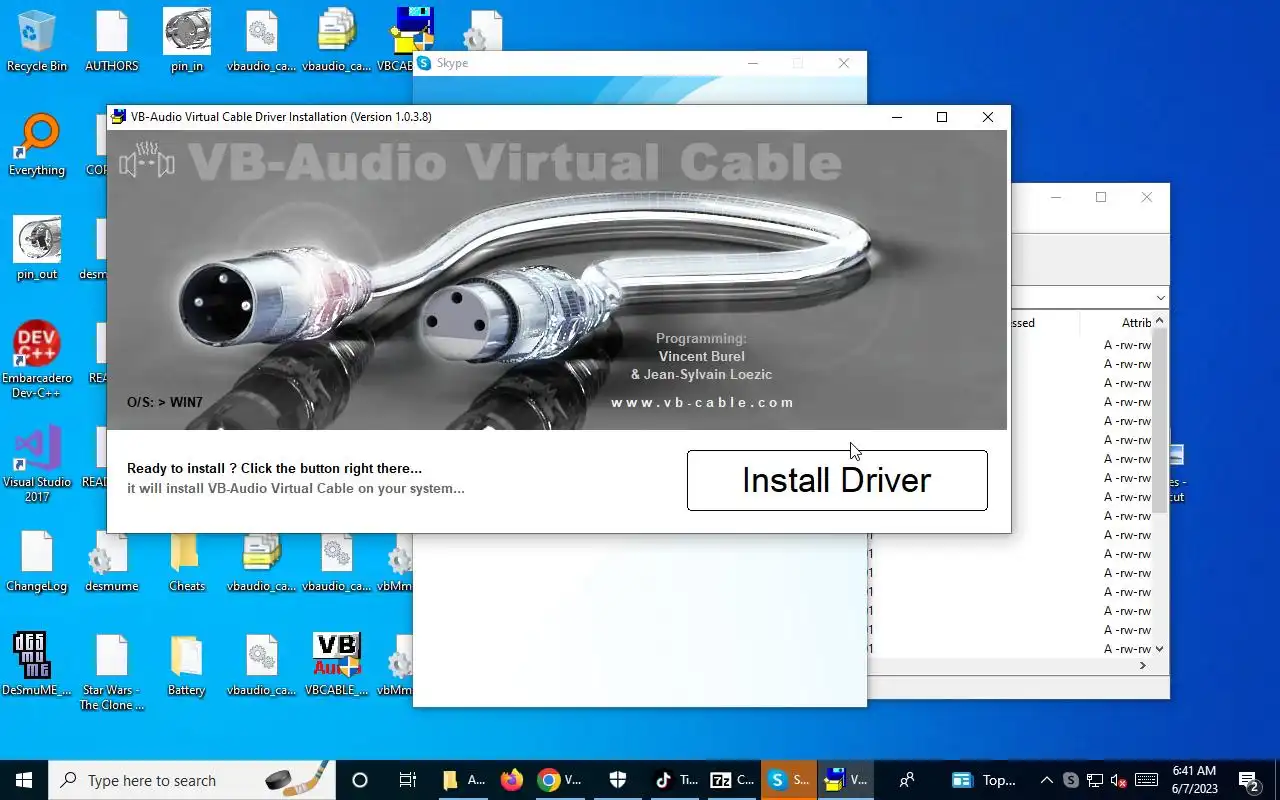Open the Recycle Bin desktop icon
The height and width of the screenshot is (800, 1280).
37,42
